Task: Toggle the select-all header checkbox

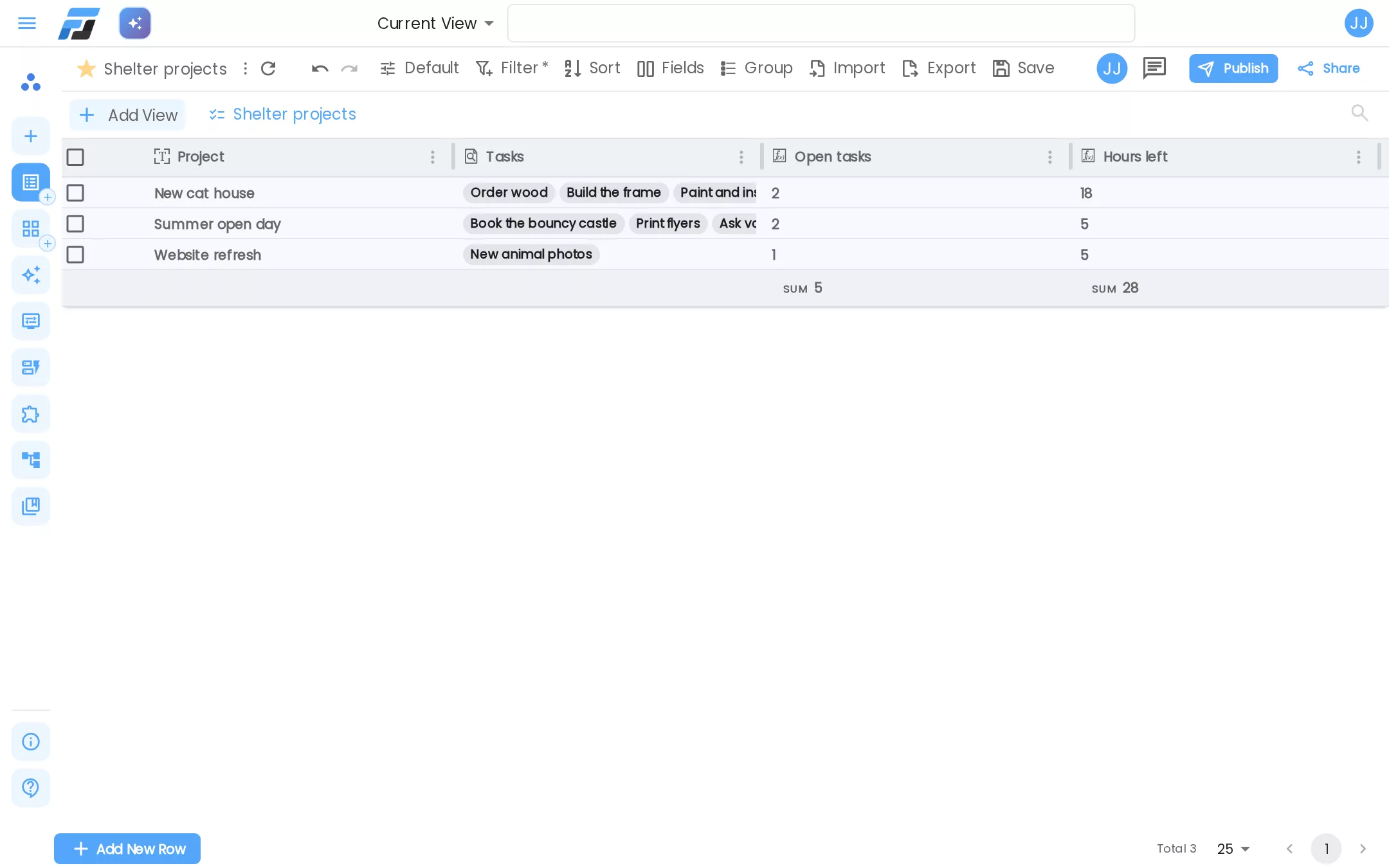Action: 75,157
